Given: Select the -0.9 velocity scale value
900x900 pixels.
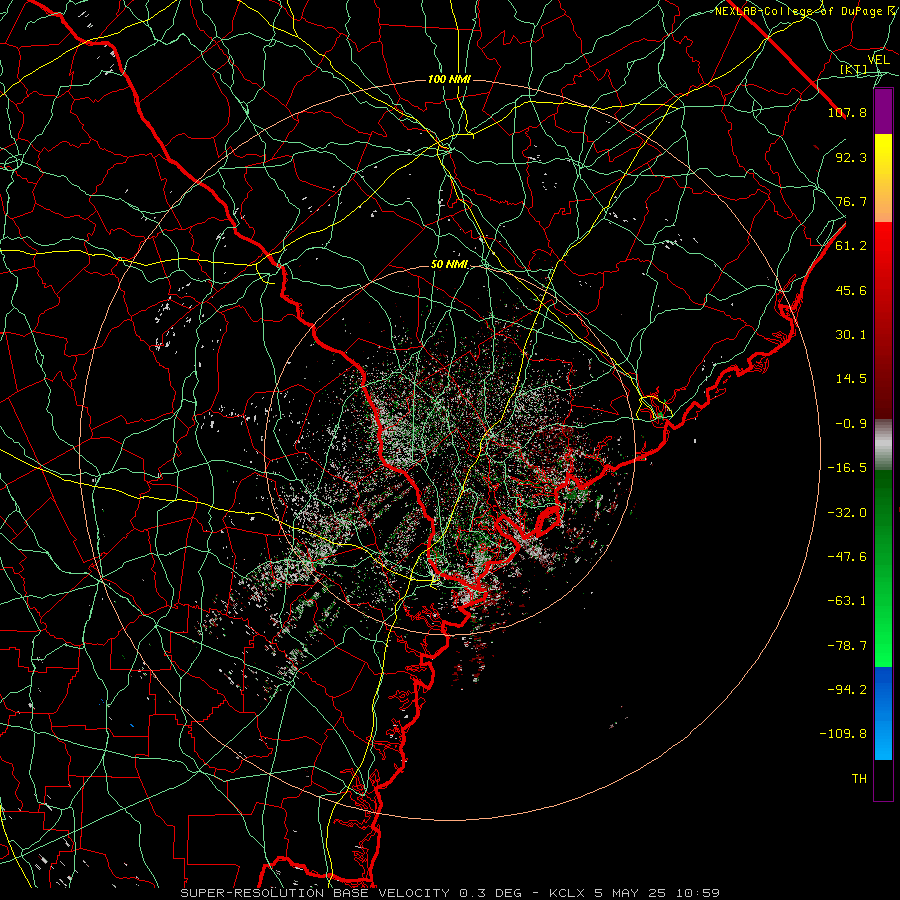Looking at the screenshot, I should pos(851,424).
